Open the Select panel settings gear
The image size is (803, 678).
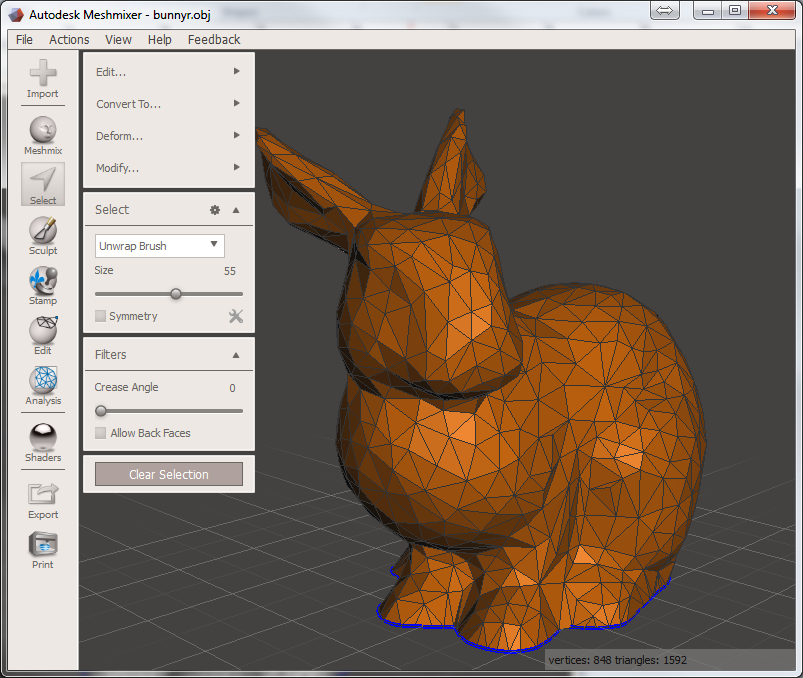coord(213,210)
